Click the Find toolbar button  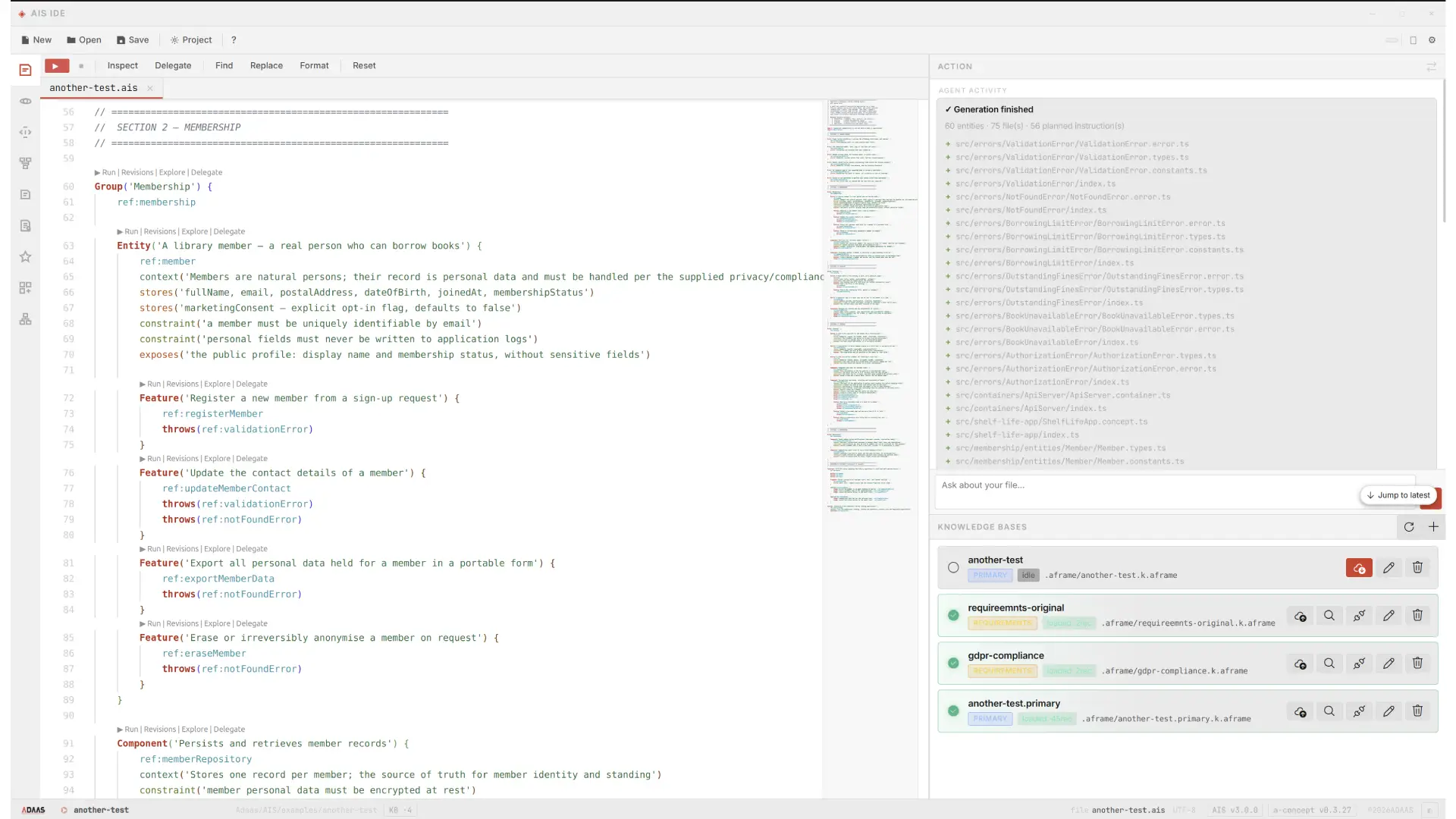[224, 66]
